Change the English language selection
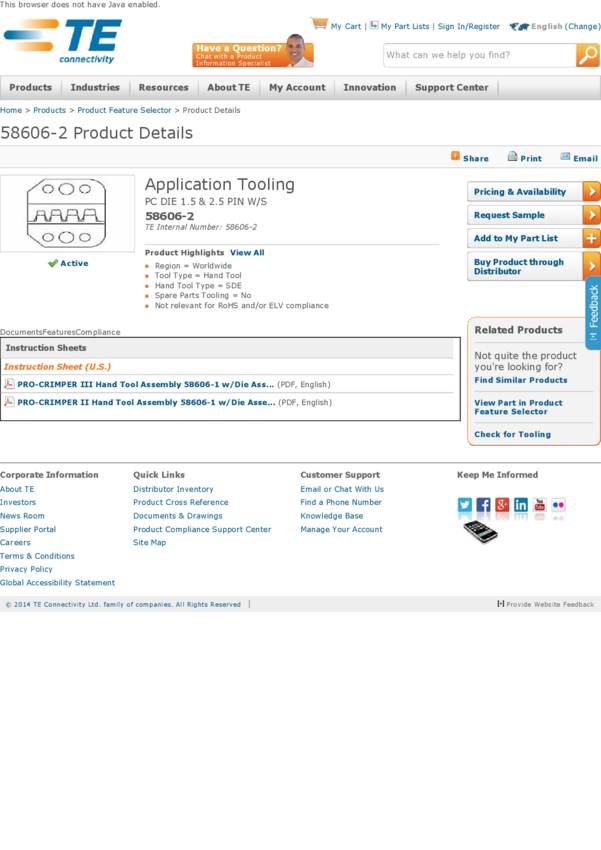Image resolution: width=601 pixels, height=850 pixels. 582,27
